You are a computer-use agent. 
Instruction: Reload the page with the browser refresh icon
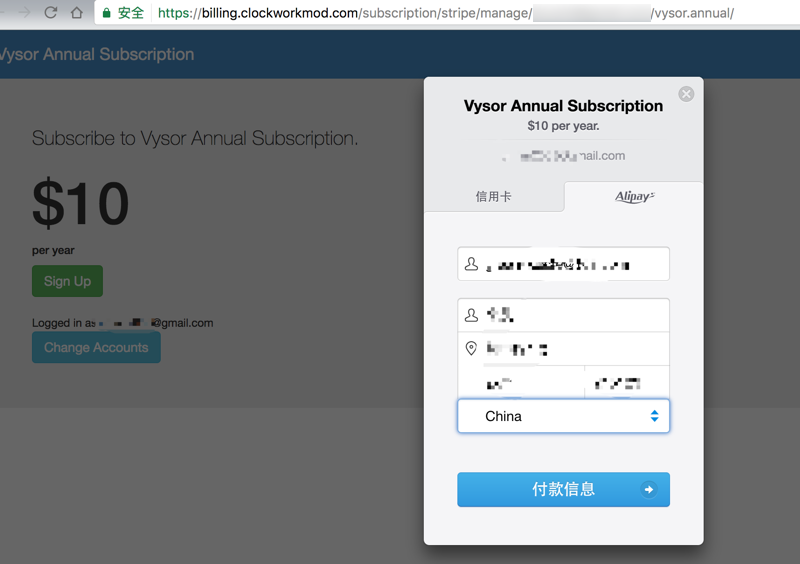(x=51, y=12)
